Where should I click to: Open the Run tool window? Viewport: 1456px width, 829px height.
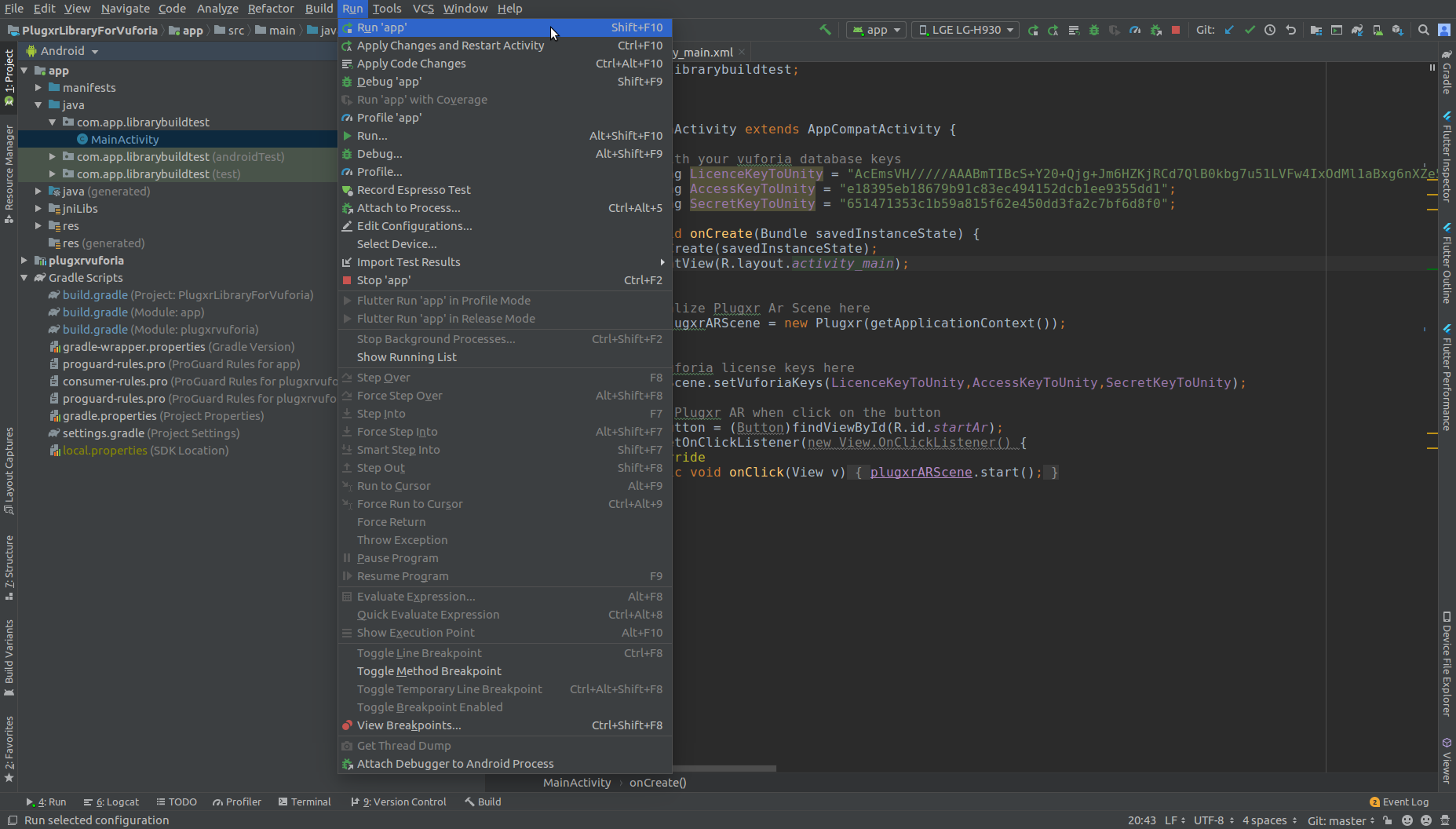click(46, 802)
